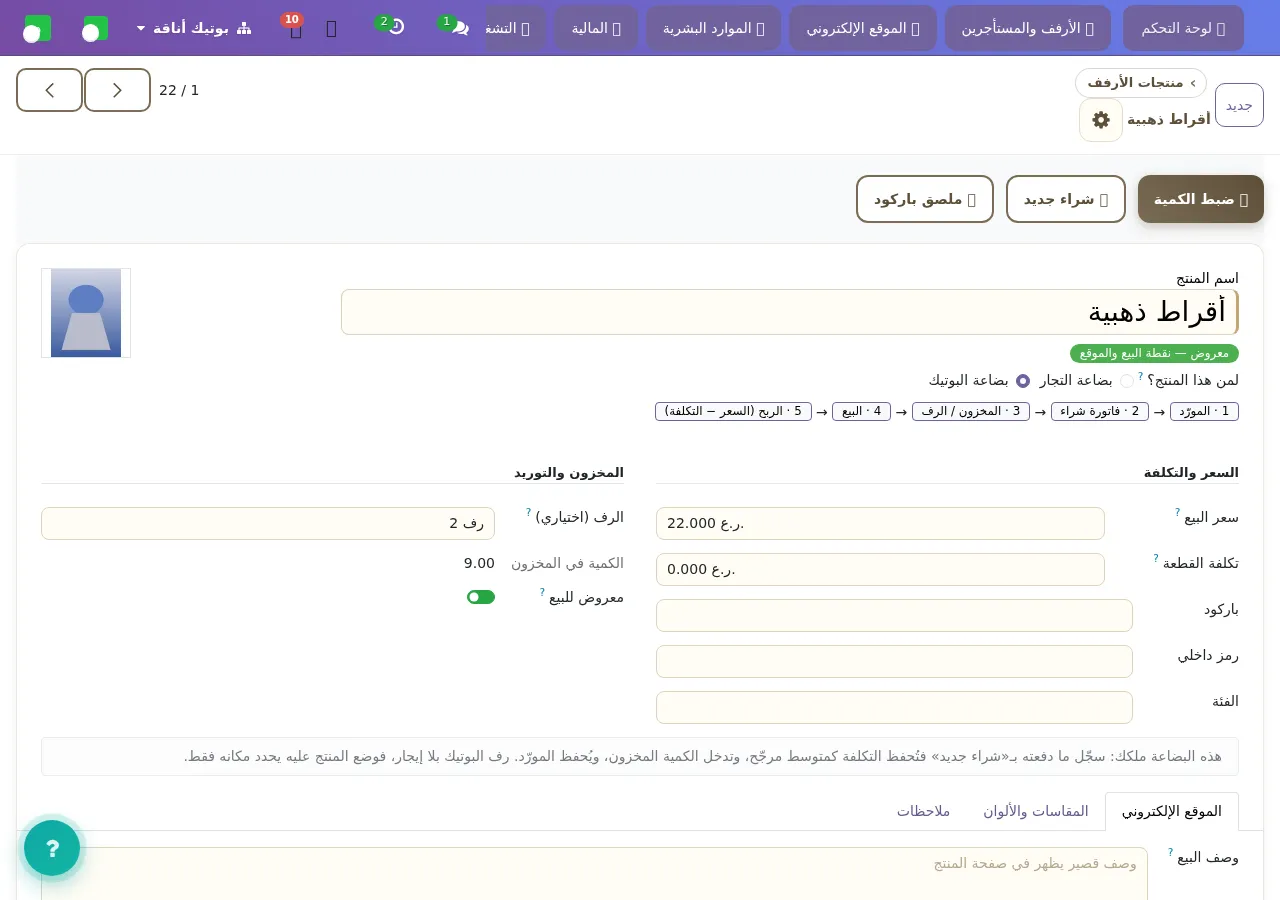Click into the وصف البيع description box
The image size is (1280, 900).
pyautogui.click(x=594, y=873)
